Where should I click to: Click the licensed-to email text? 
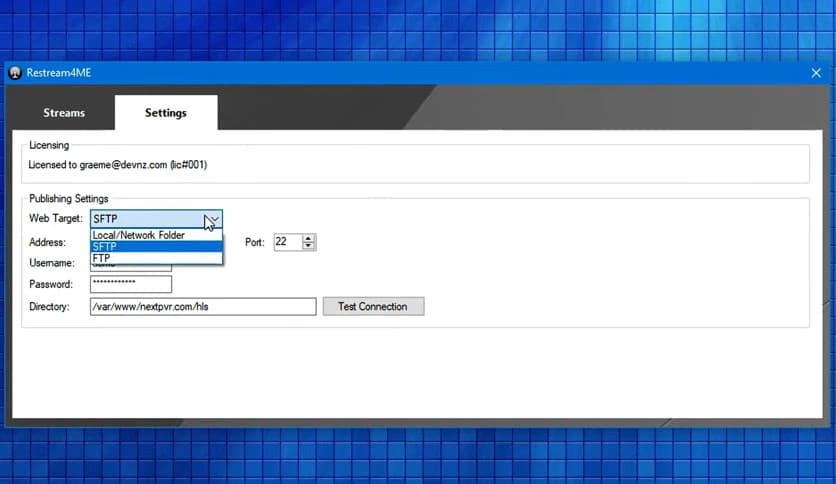[118, 164]
